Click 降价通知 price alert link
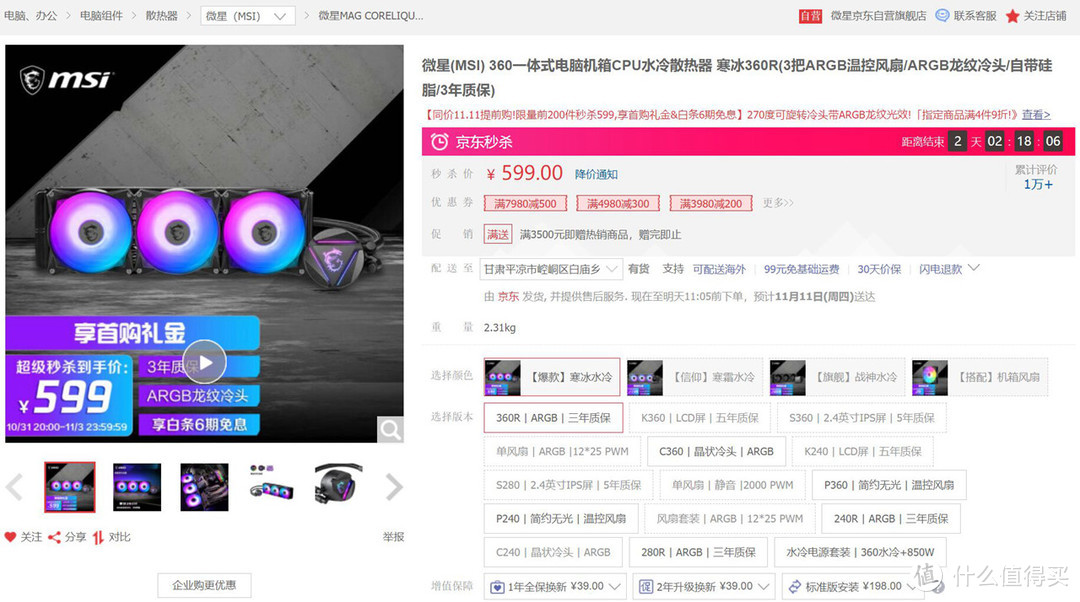The width and height of the screenshot is (1080, 602). (x=596, y=174)
